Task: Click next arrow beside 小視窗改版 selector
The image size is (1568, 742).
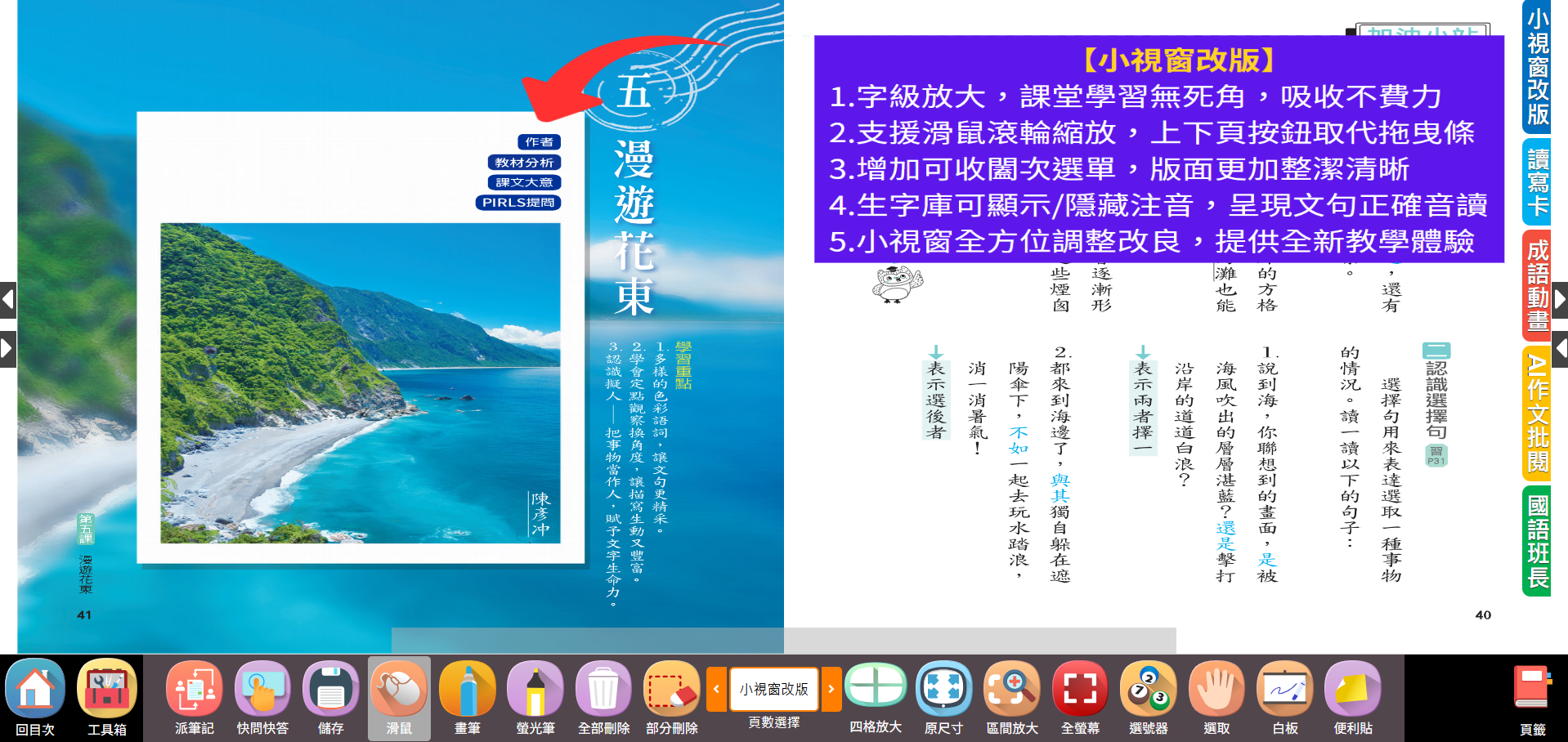Action: [831, 689]
